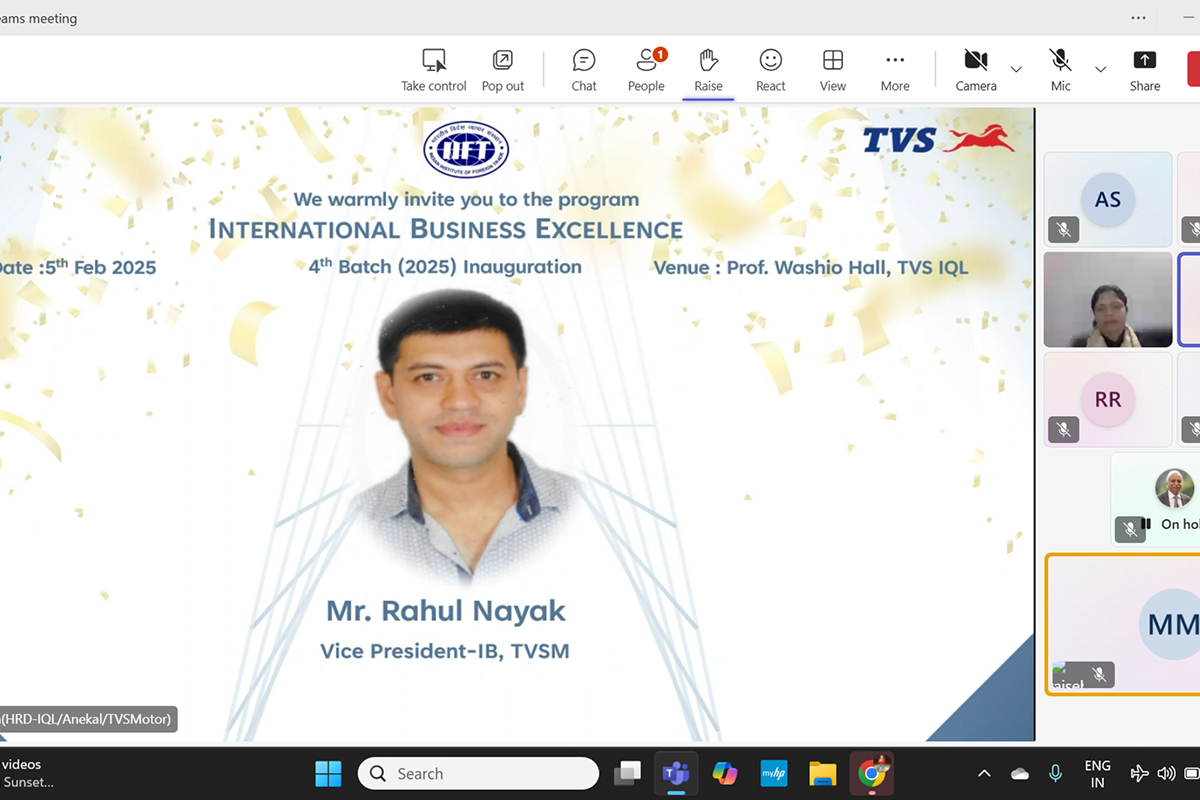
Task: Click OneDrive cloud tray icon
Action: 1020,773
